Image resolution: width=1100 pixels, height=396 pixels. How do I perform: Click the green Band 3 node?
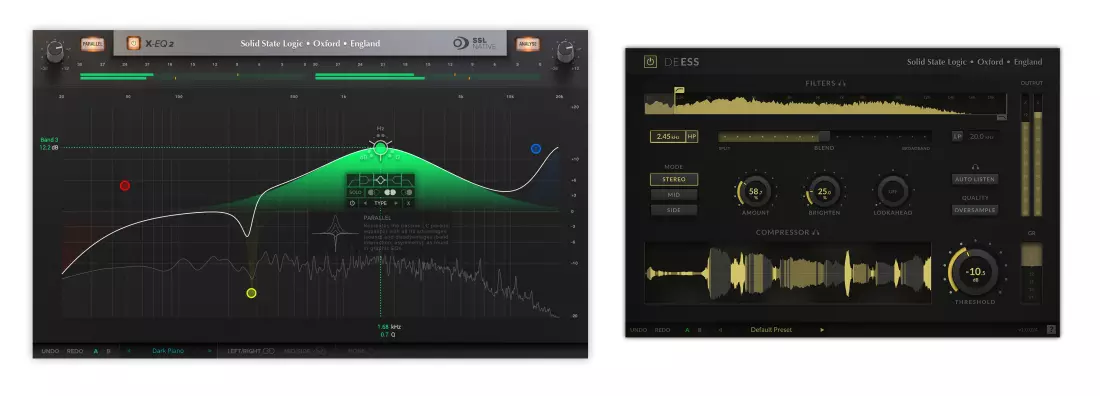click(x=380, y=147)
